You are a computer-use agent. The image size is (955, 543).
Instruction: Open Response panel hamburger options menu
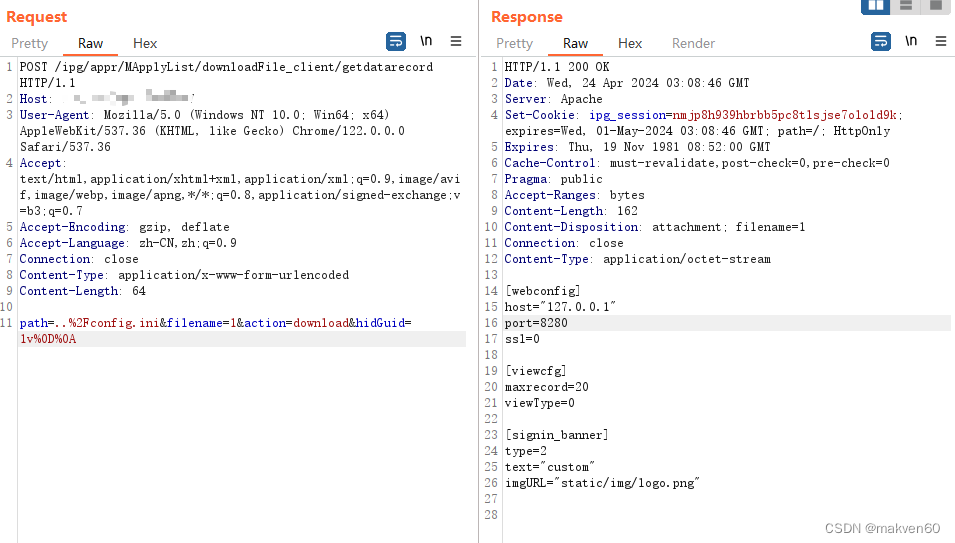coord(940,41)
